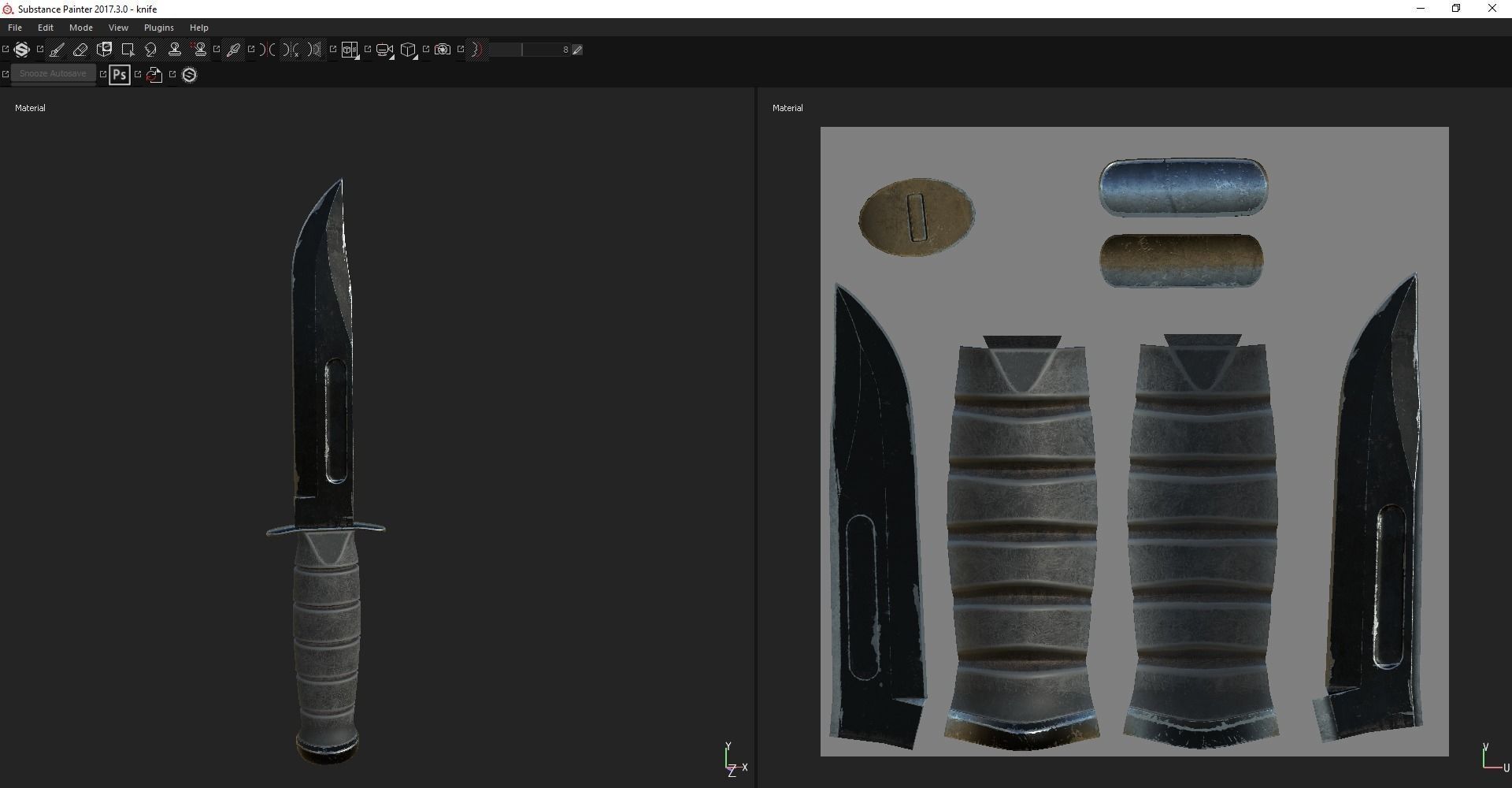Open the Edit menu
The width and height of the screenshot is (1512, 788).
pyautogui.click(x=46, y=28)
